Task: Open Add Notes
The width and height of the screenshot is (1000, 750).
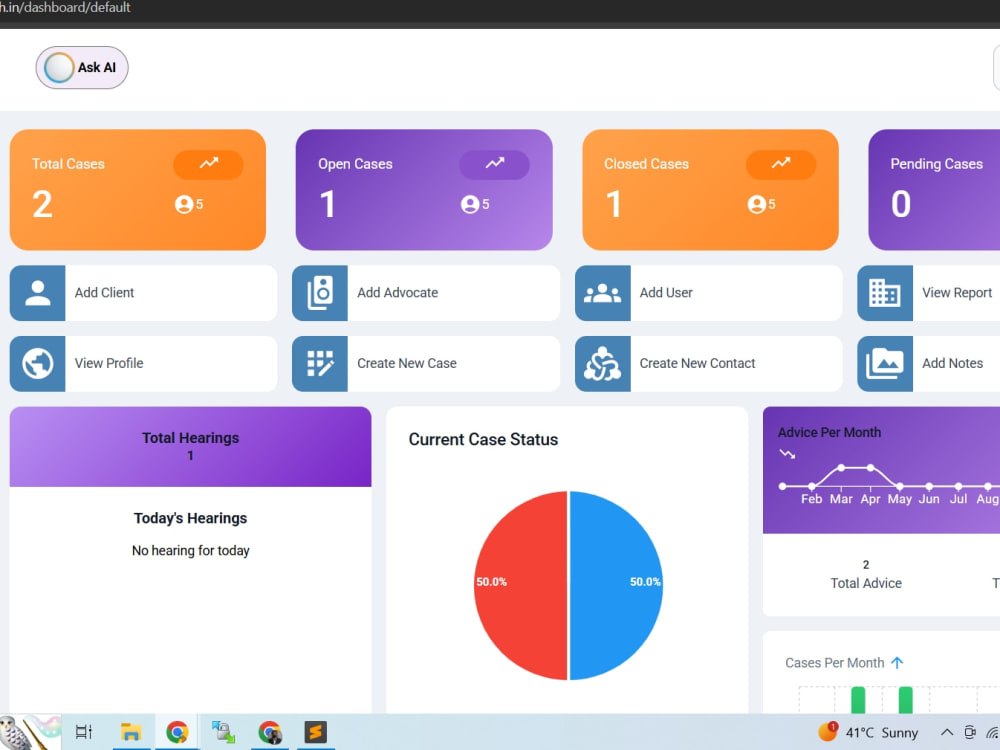Action: pos(952,364)
